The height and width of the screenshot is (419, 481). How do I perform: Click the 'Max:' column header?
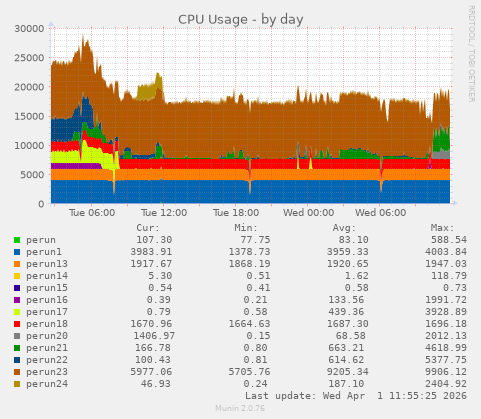click(x=442, y=228)
